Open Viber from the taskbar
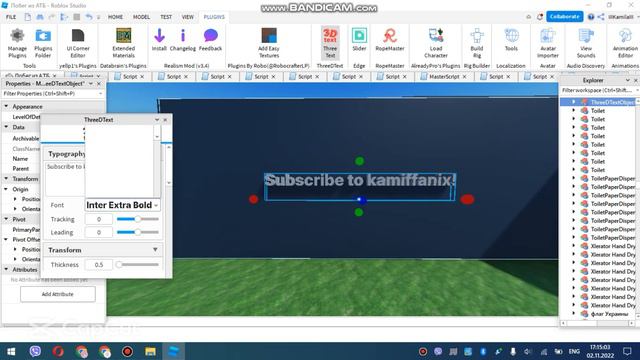640x360 pixels. (x=35, y=351)
